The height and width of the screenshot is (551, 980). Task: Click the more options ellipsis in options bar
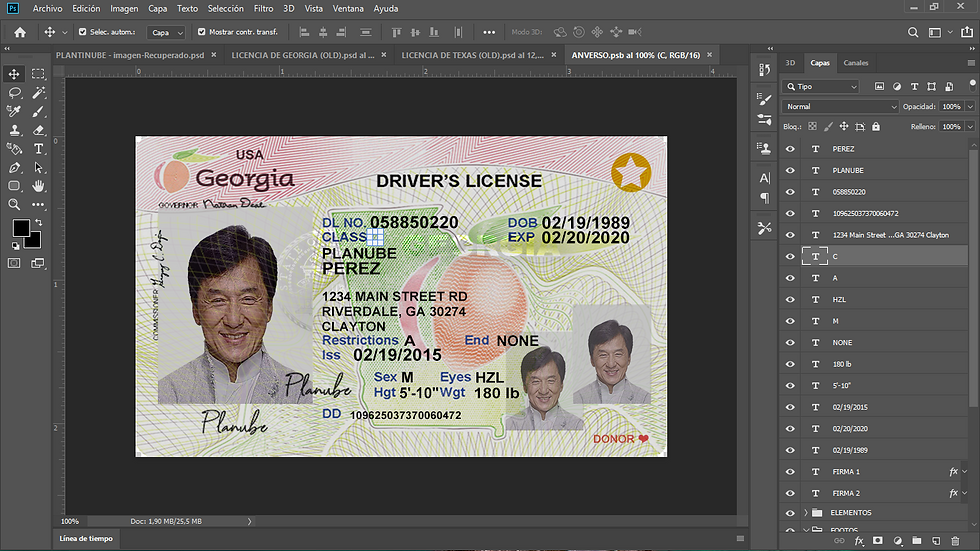489,32
